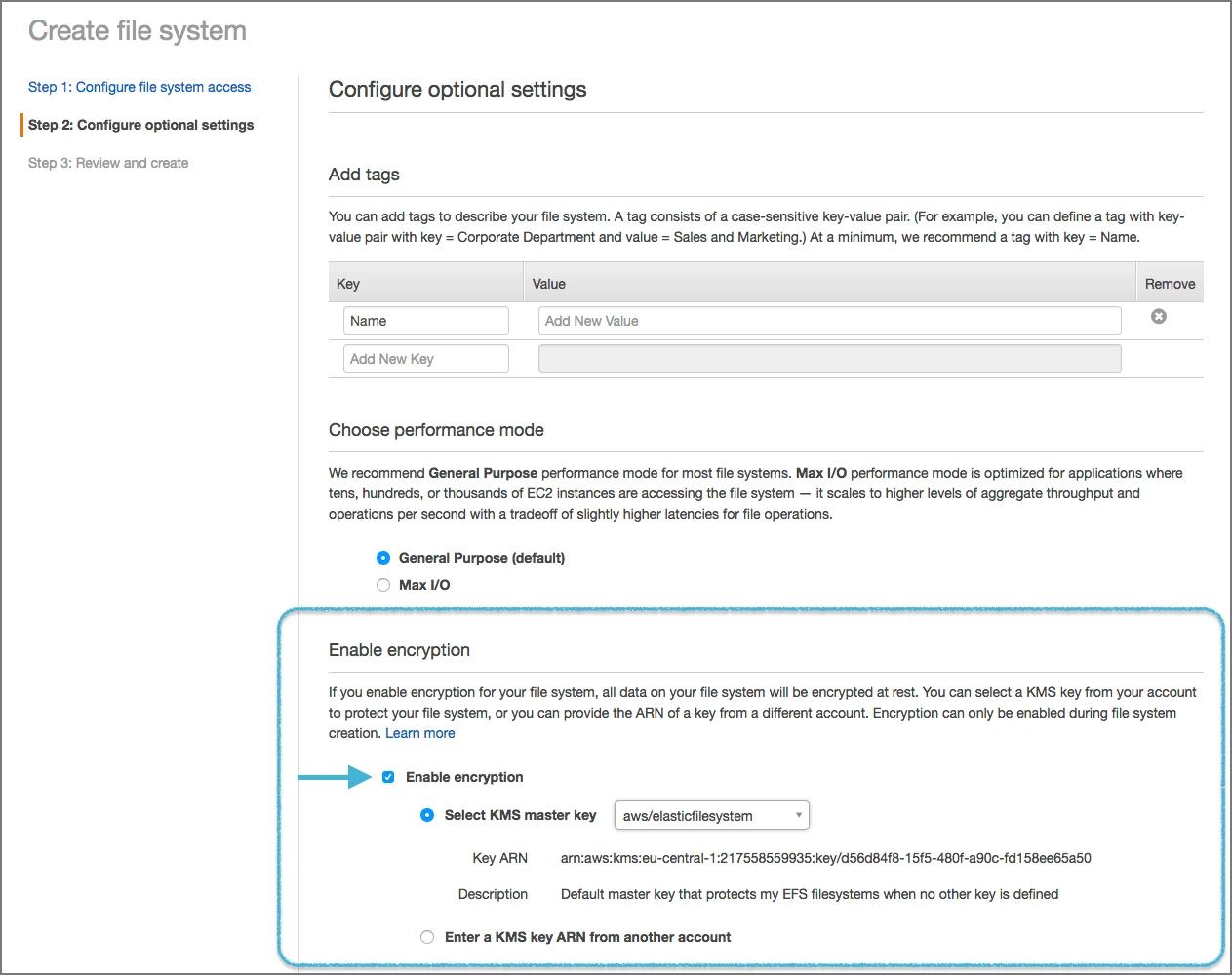This screenshot has height=975, width=1232.
Task: Toggle the Enable encryption checkbox
Action: pyautogui.click(x=388, y=777)
